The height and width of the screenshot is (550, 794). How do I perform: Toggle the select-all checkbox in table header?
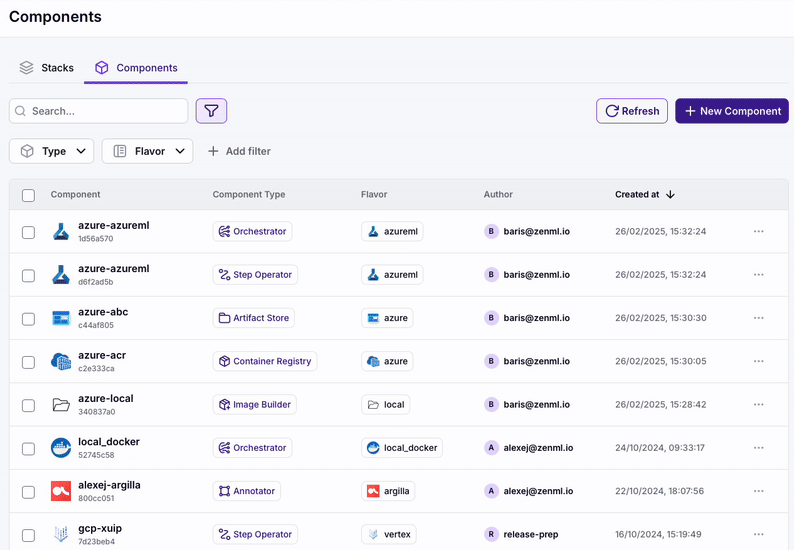28,195
